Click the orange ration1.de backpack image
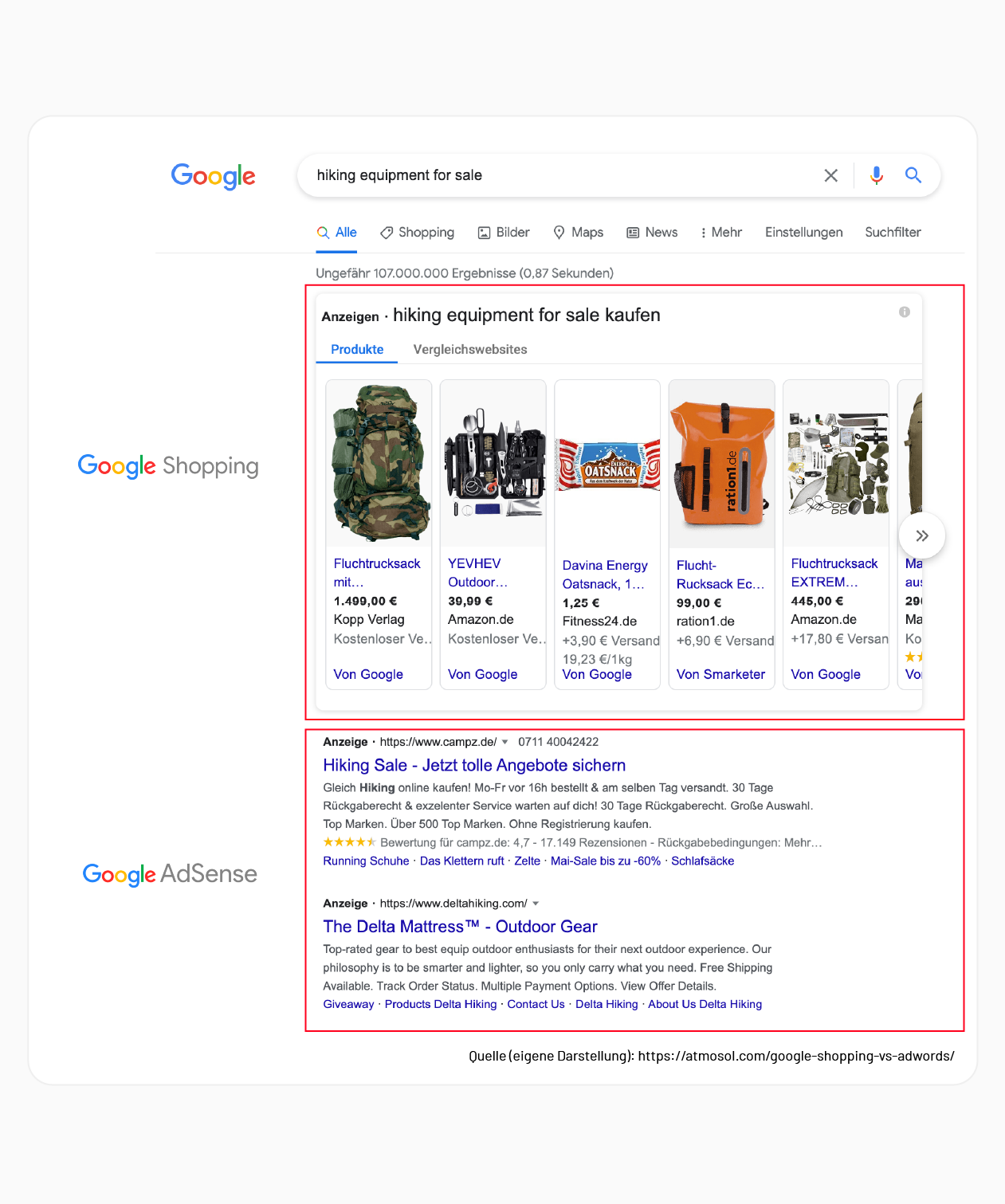Image resolution: width=1005 pixels, height=1204 pixels. pos(721,465)
